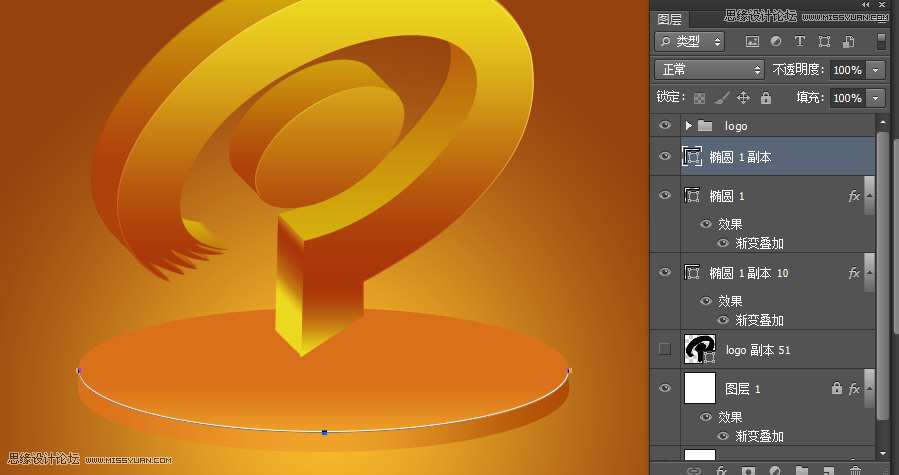Click the bottom center path anchor point

pyautogui.click(x=325, y=432)
